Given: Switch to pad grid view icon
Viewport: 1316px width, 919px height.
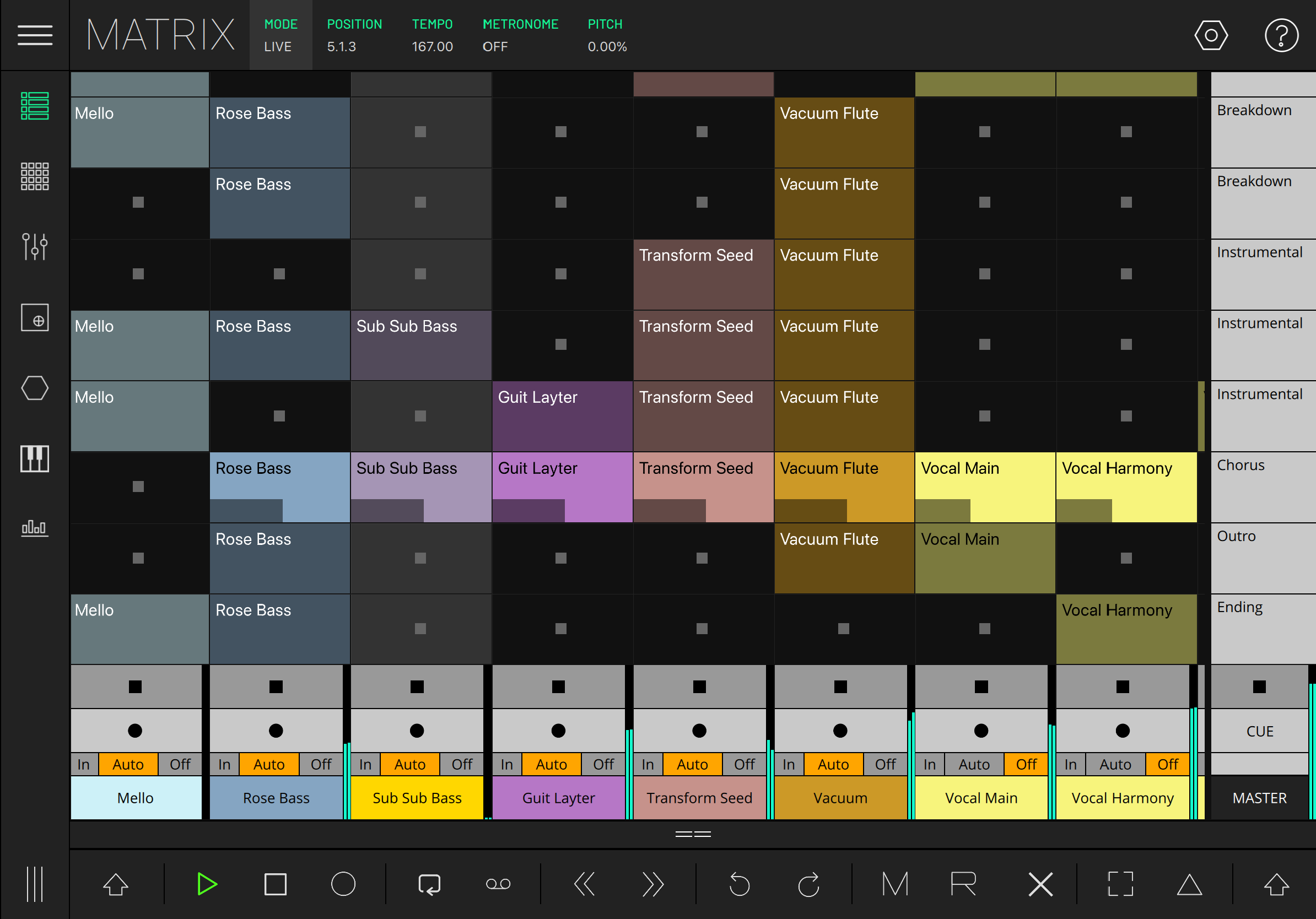Looking at the screenshot, I should (x=34, y=176).
